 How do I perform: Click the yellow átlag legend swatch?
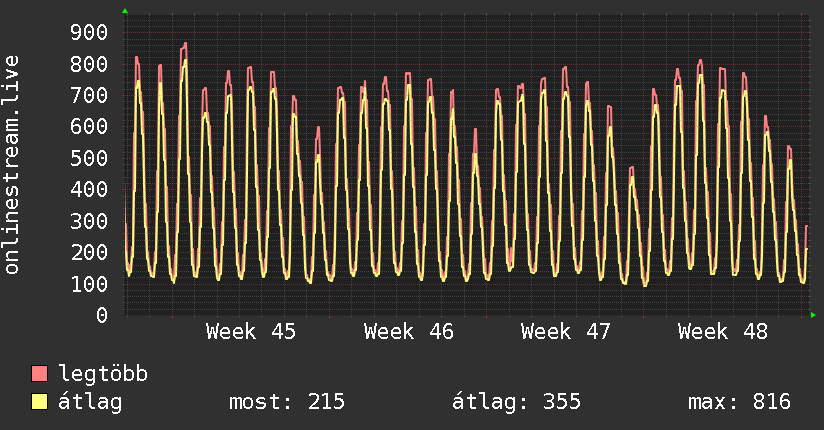pos(39,402)
